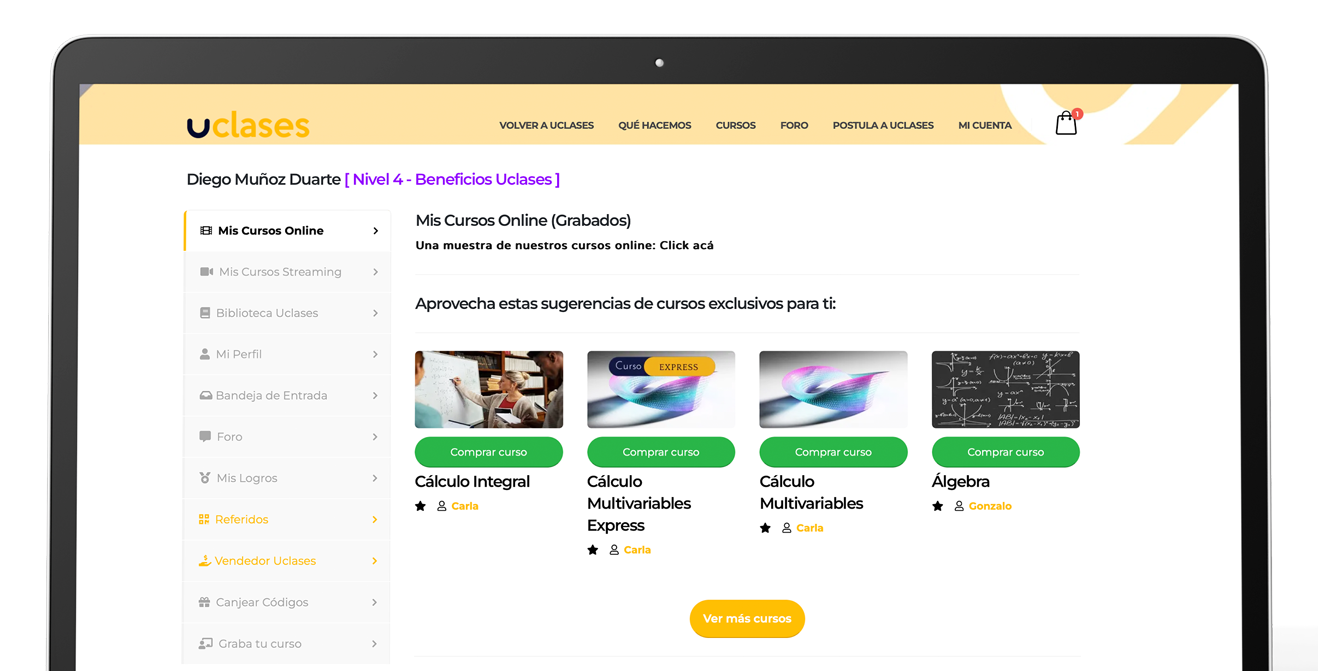Click the medal icon for Mis Logros
This screenshot has height=671, width=1318.
click(x=205, y=478)
